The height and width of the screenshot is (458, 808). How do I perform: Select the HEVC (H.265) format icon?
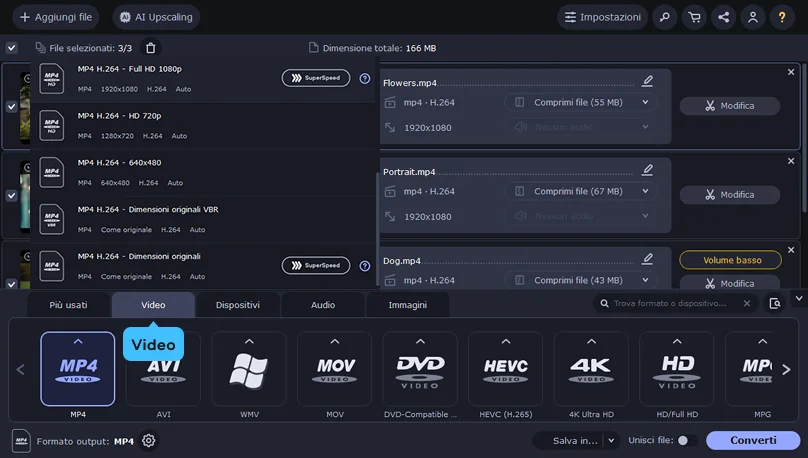pos(506,369)
